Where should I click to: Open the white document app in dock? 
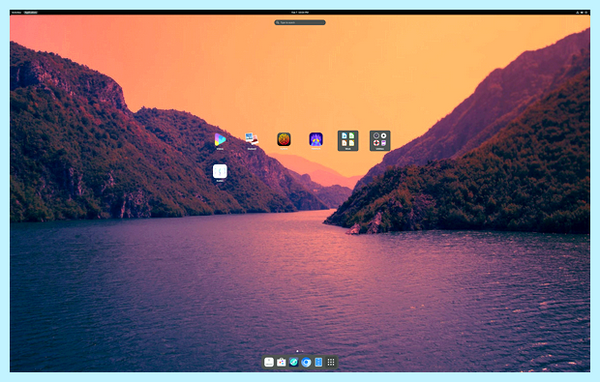coord(269,362)
